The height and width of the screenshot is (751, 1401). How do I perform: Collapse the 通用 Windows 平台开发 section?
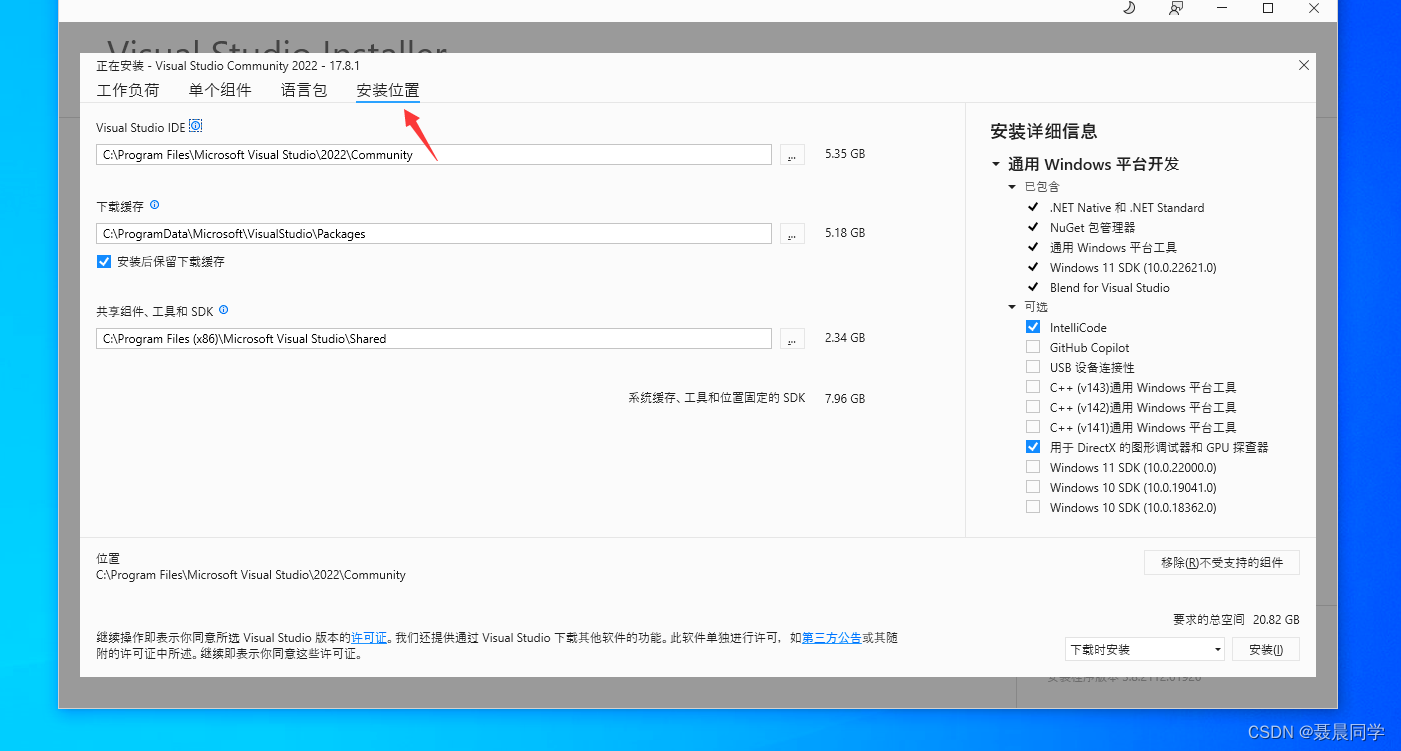(x=995, y=164)
